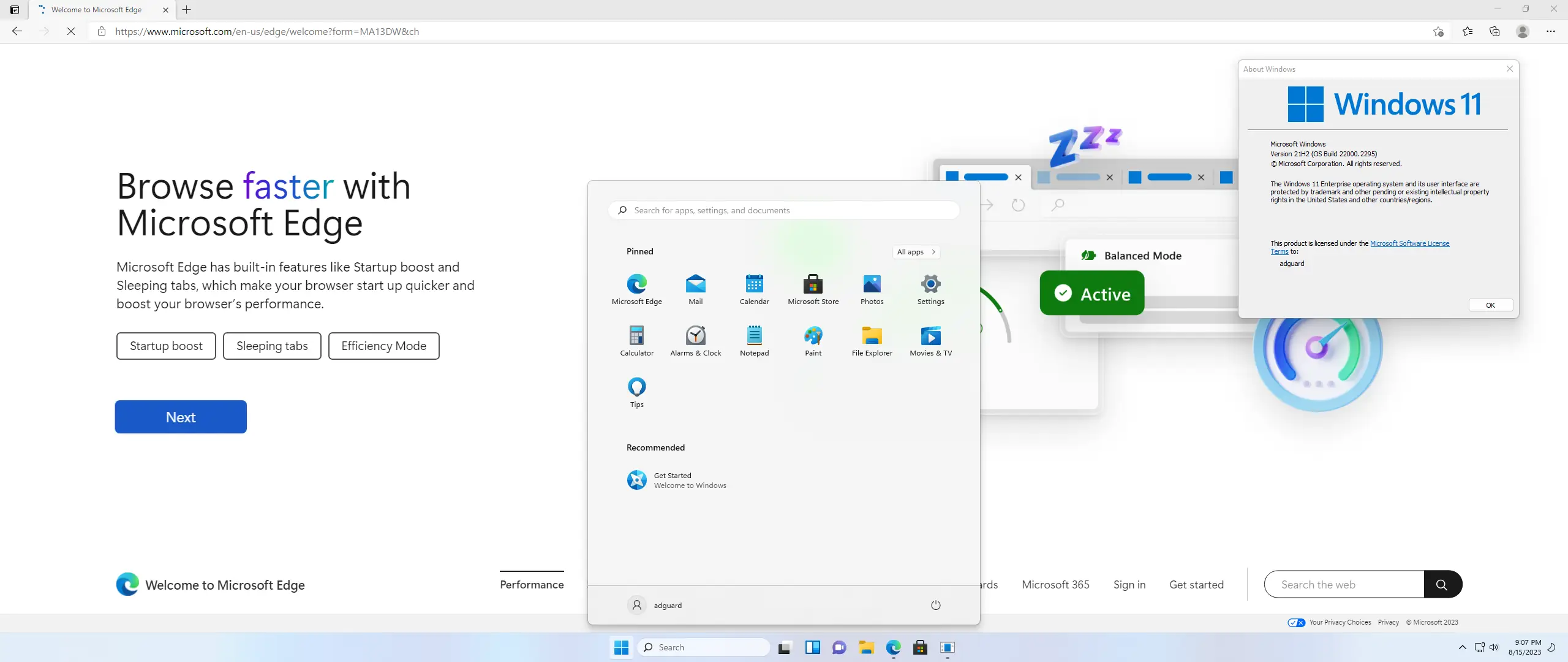Click the Search the web field
This screenshot has height=662, width=1568.
click(x=1343, y=584)
